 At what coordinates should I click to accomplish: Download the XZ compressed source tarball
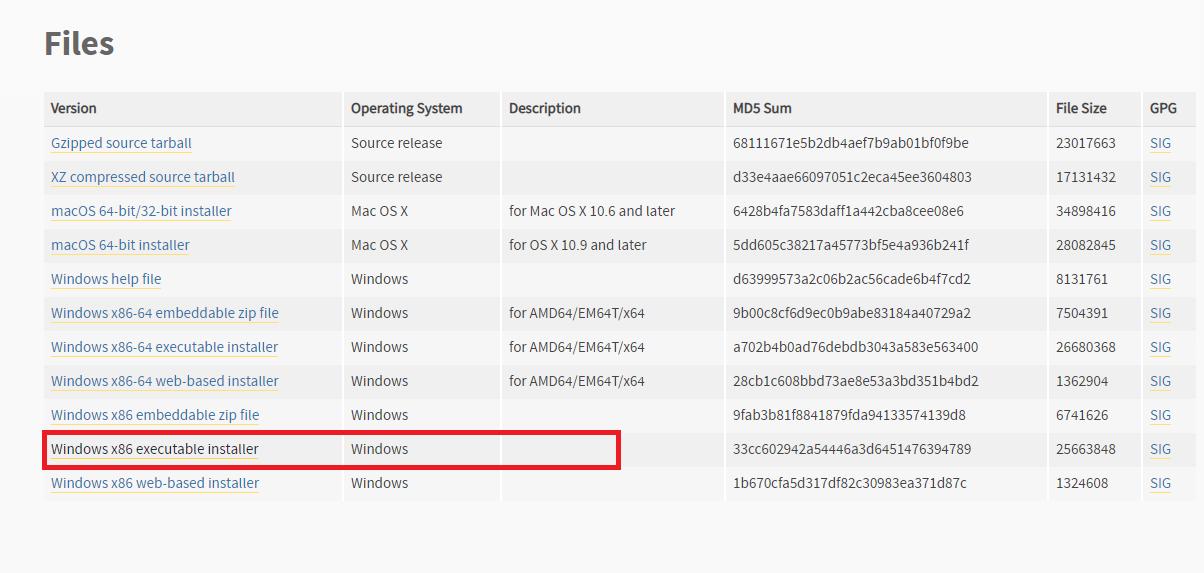pyautogui.click(x=143, y=177)
